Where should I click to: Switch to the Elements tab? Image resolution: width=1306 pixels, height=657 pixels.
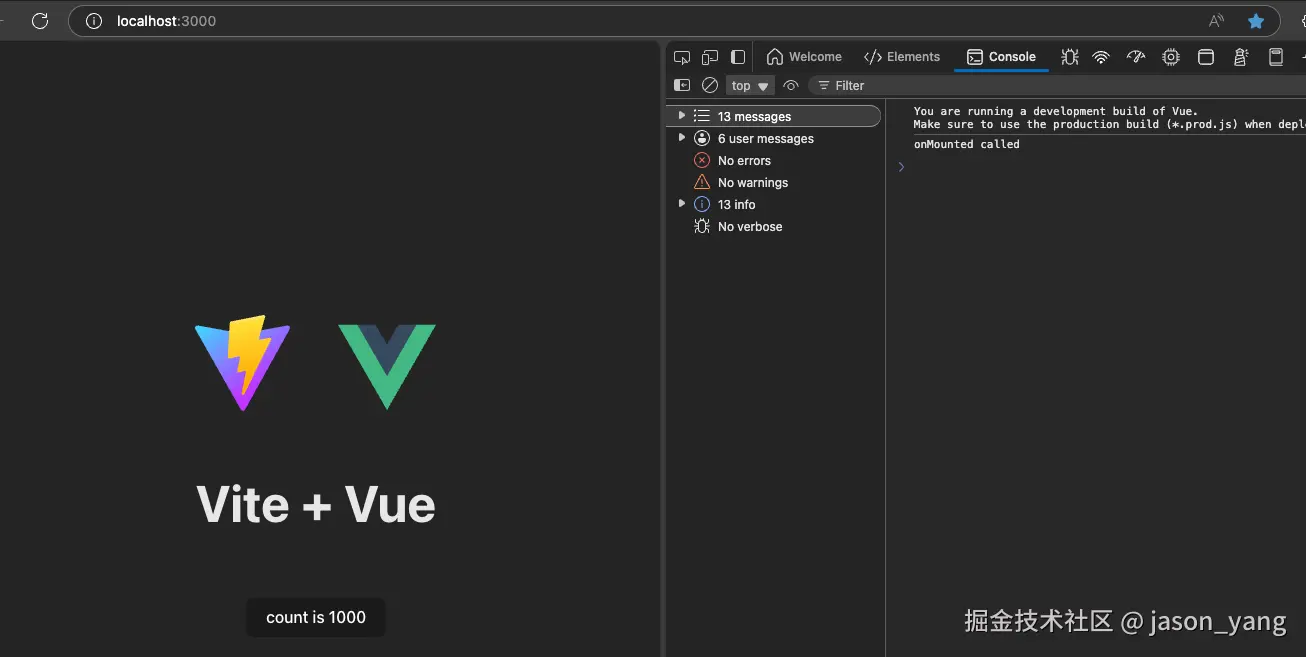coord(902,57)
